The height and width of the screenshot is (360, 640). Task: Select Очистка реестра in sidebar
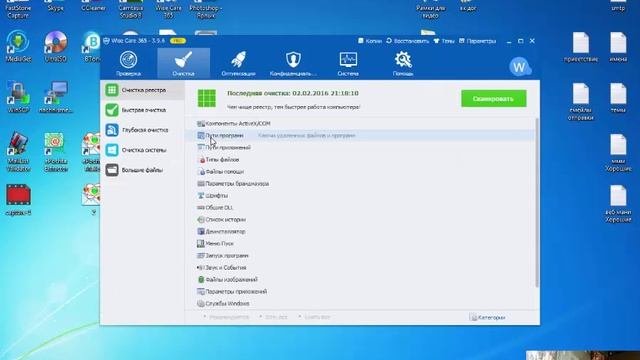142,90
